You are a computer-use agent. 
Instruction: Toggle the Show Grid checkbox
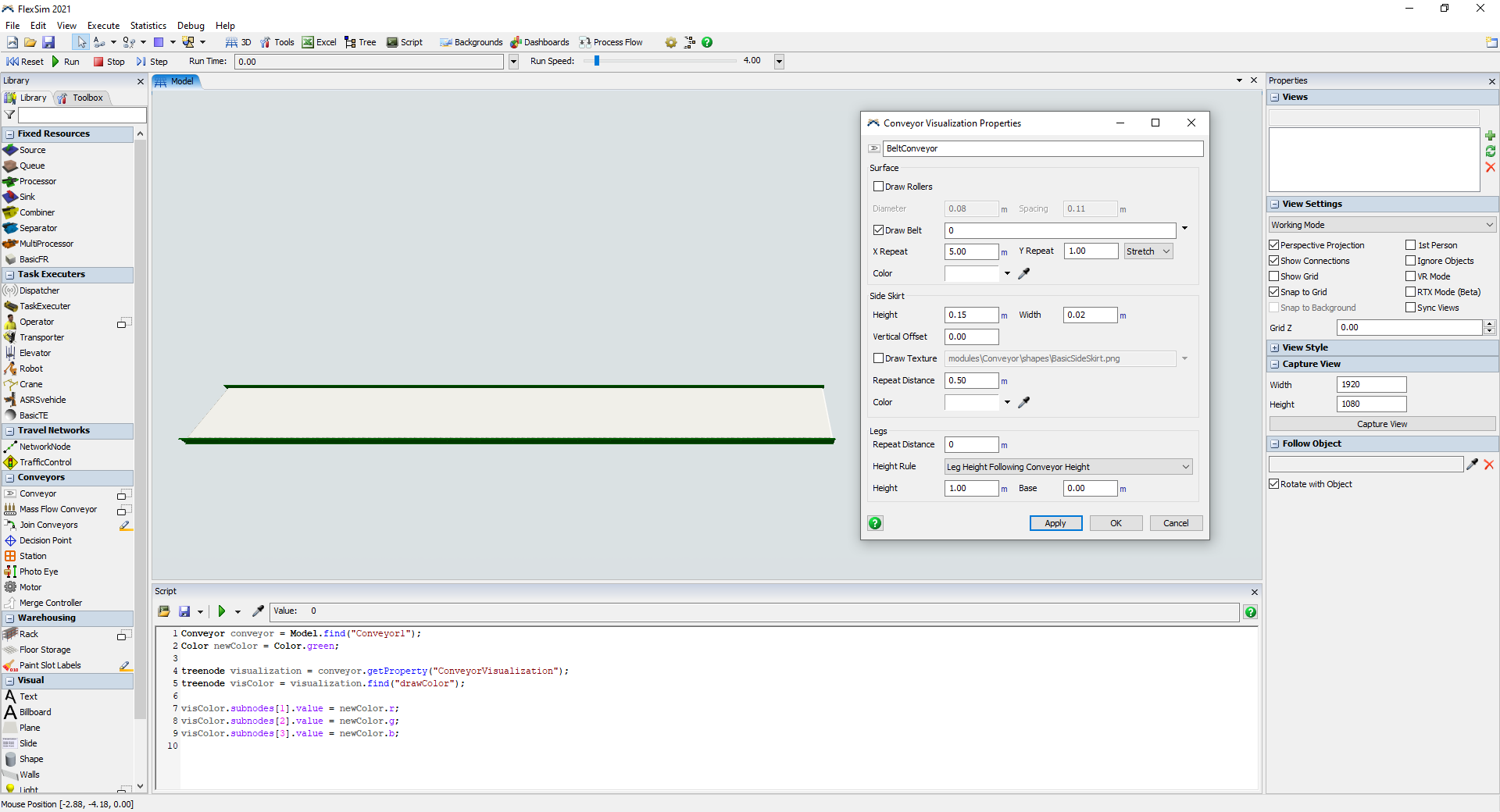coord(1274,276)
